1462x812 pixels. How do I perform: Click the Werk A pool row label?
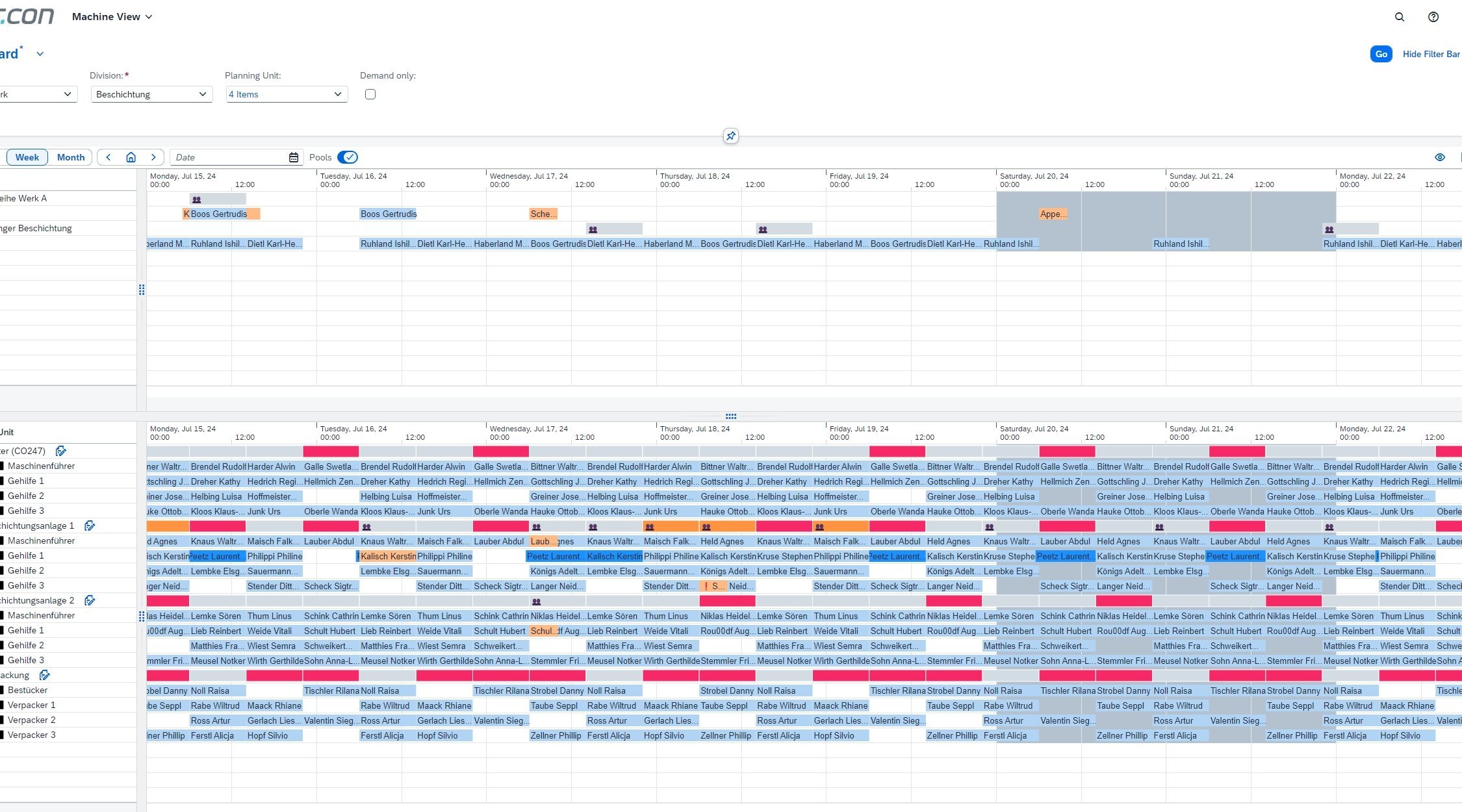pos(23,198)
